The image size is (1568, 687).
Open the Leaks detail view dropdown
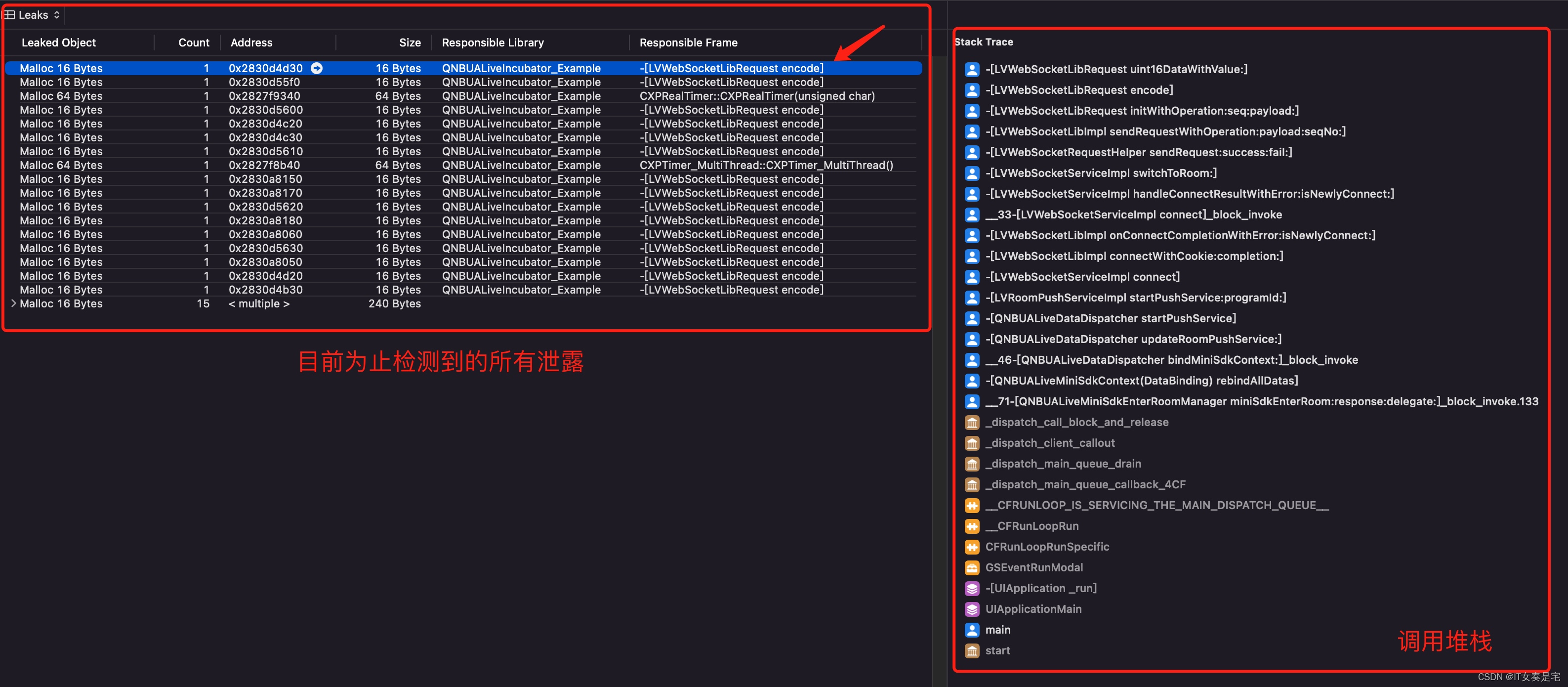tap(40, 15)
